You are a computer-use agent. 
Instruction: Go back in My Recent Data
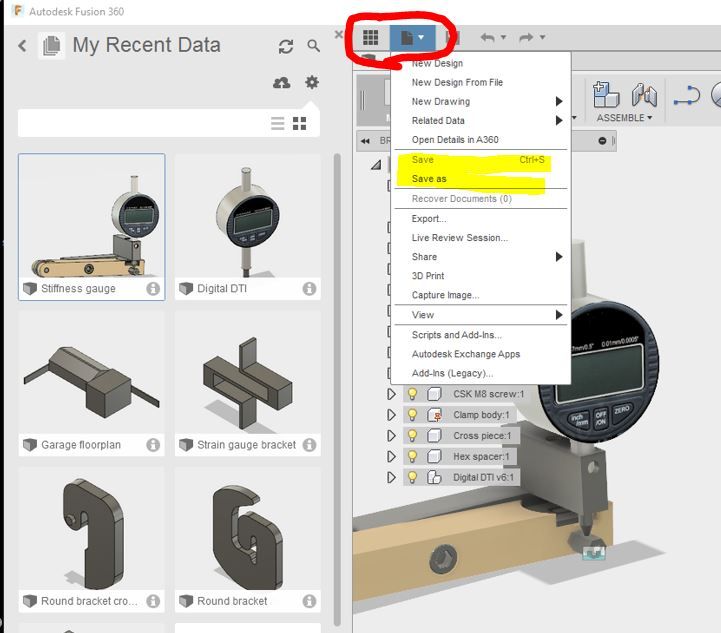pyautogui.click(x=22, y=46)
